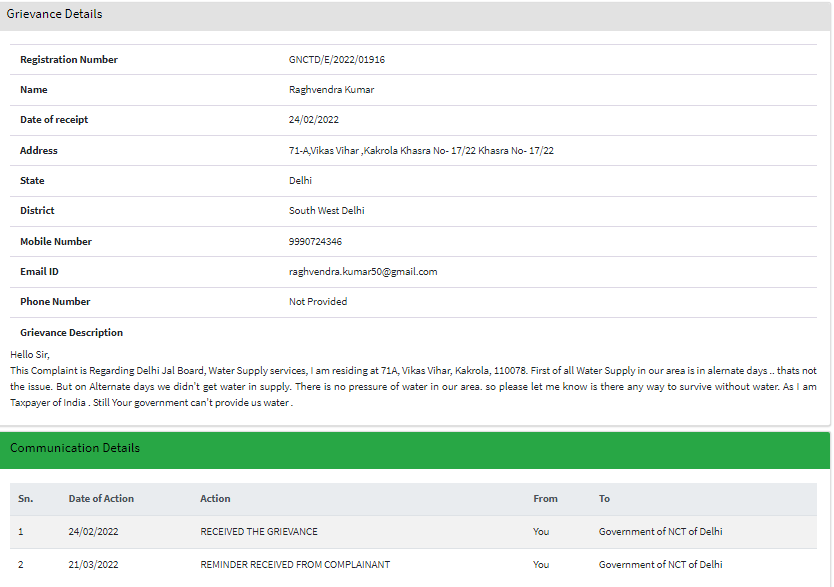Select registration number GNCTD/E/2022/01916

pyautogui.click(x=337, y=60)
